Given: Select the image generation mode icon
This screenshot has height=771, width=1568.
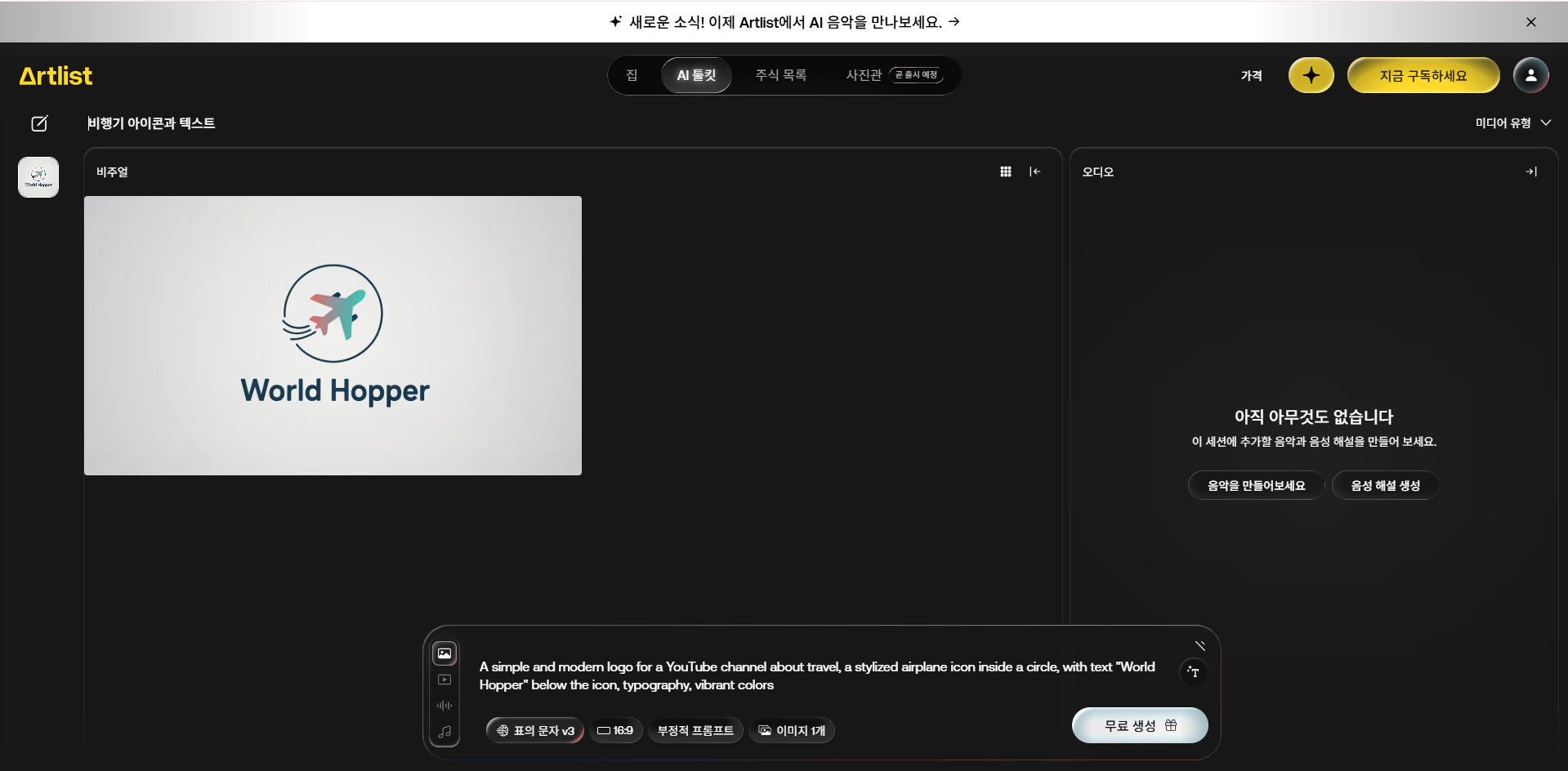Looking at the screenshot, I should point(444,653).
